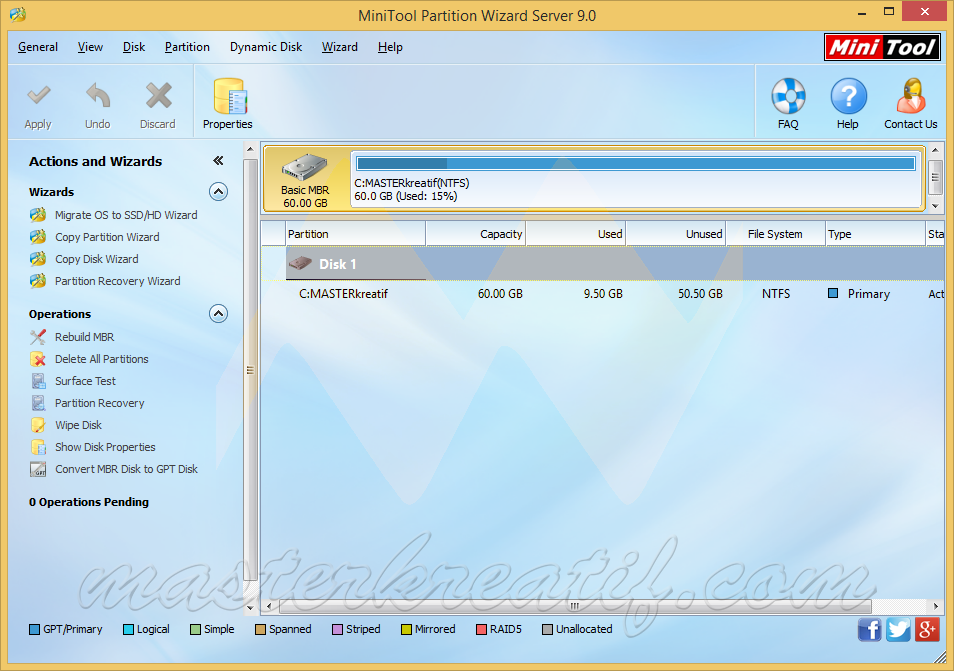
Task: Collapse the Actions and Wizards panel
Action: 218,161
